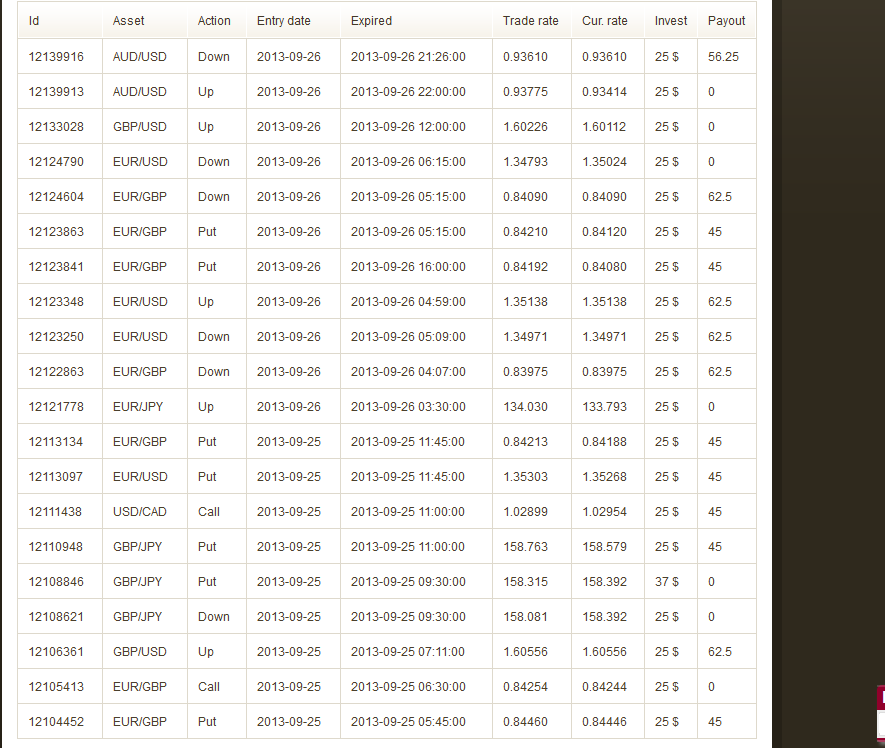Image resolution: width=885 pixels, height=748 pixels.
Task: Click the 37 $ invest value
Action: coord(667,581)
